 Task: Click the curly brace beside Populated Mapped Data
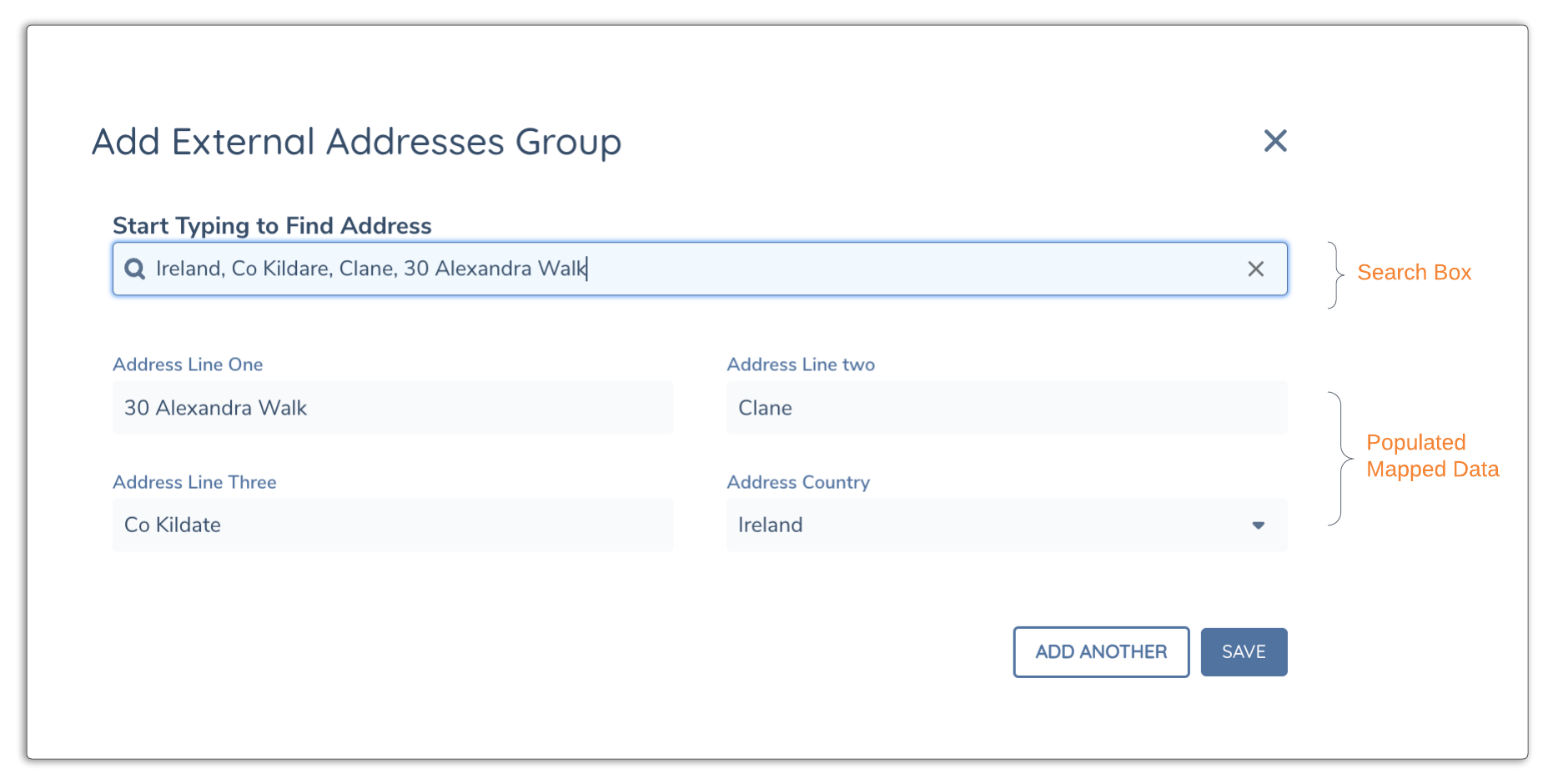[x=1339, y=459]
